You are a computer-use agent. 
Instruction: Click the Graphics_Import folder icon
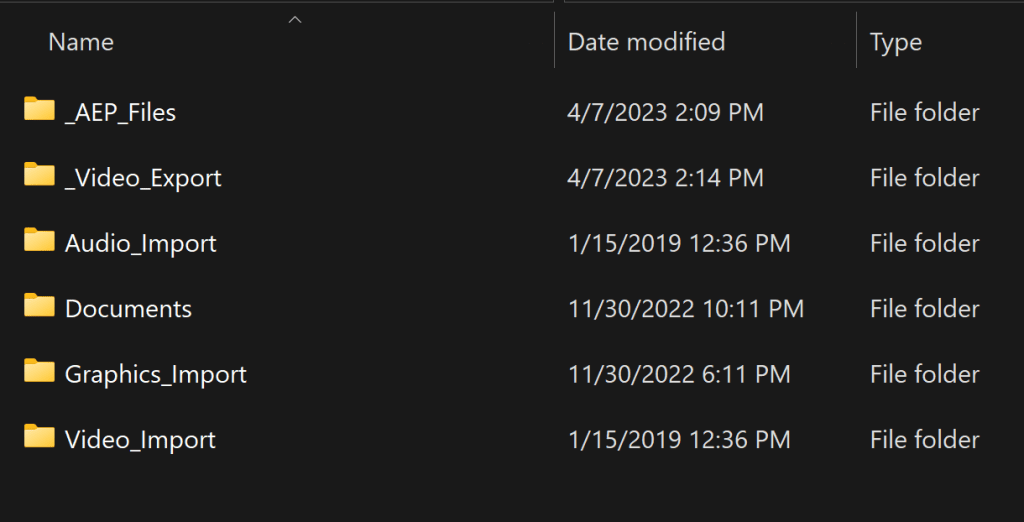(40, 372)
